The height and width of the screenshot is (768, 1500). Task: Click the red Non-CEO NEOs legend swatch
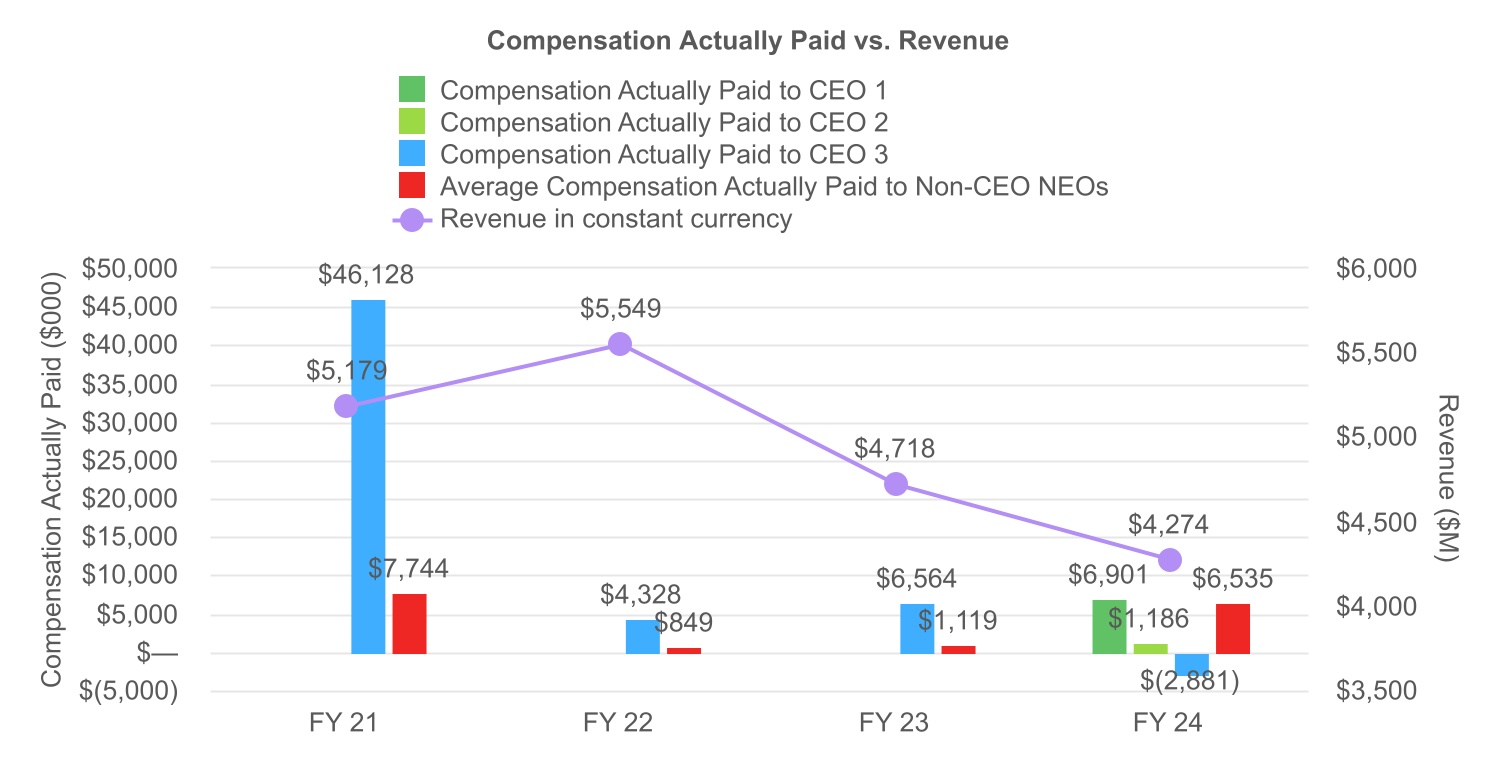point(412,186)
